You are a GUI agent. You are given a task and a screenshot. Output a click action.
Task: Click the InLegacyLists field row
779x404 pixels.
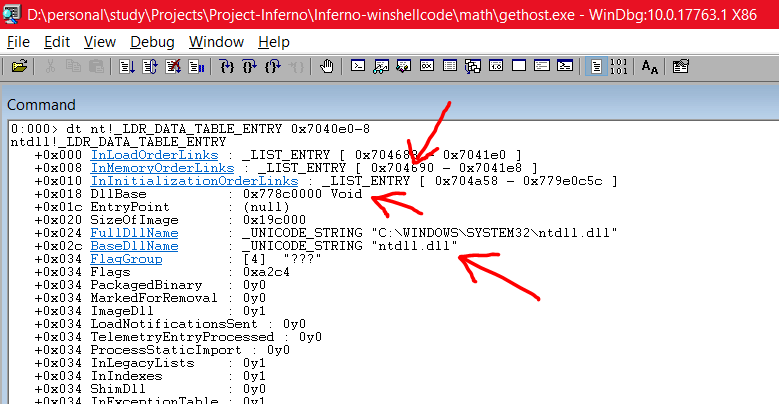150,363
